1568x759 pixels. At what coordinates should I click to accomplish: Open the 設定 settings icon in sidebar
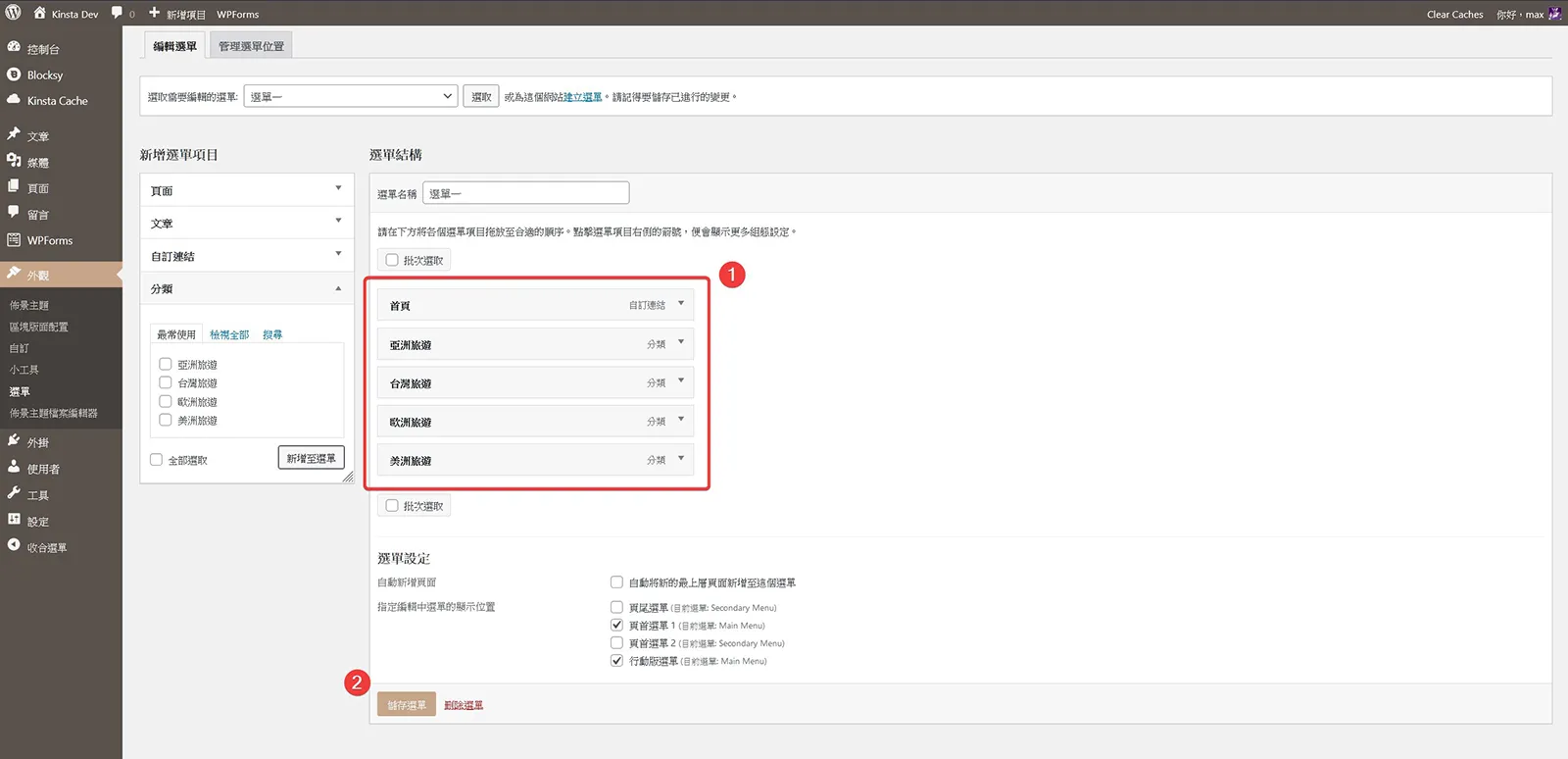(x=14, y=520)
